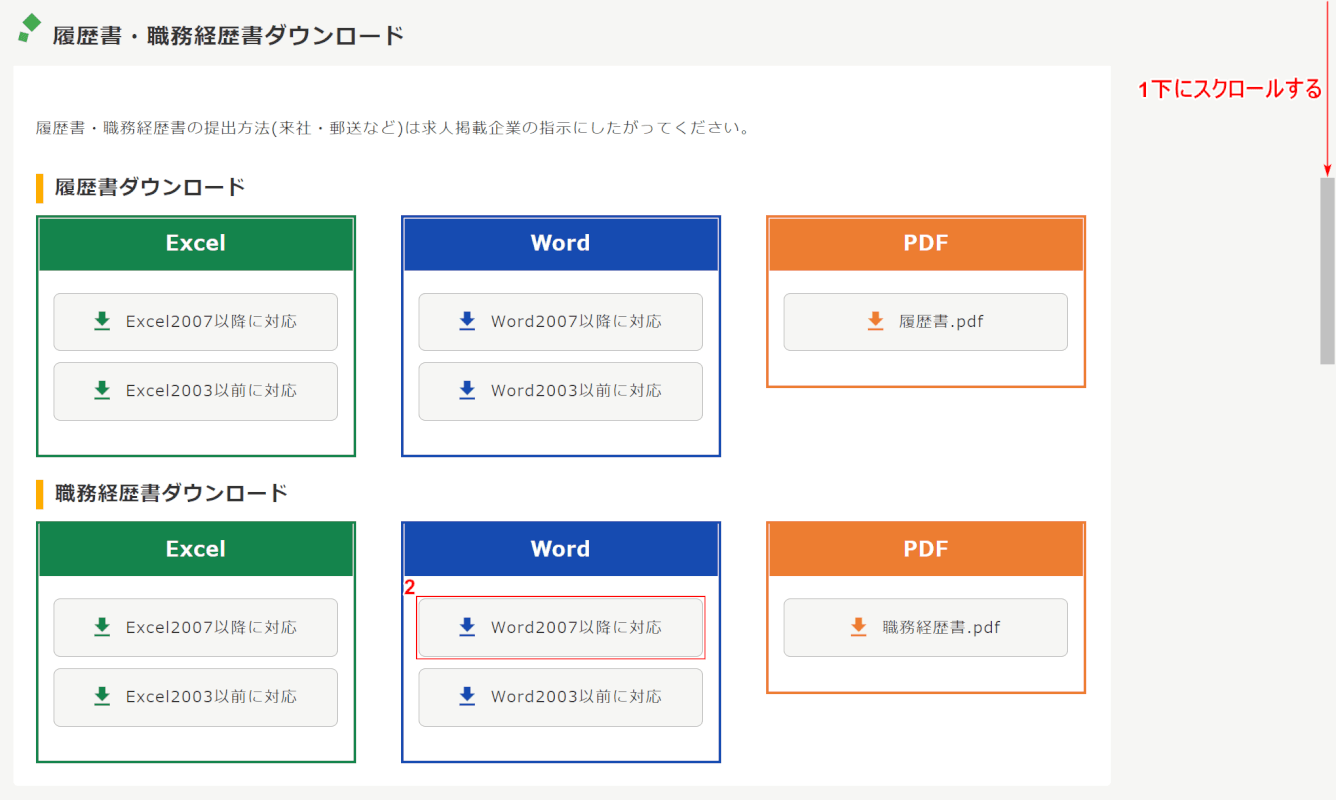Click the green download icon for 職務経歴書 Excel2003
The height and width of the screenshot is (800, 1336).
pos(101,697)
